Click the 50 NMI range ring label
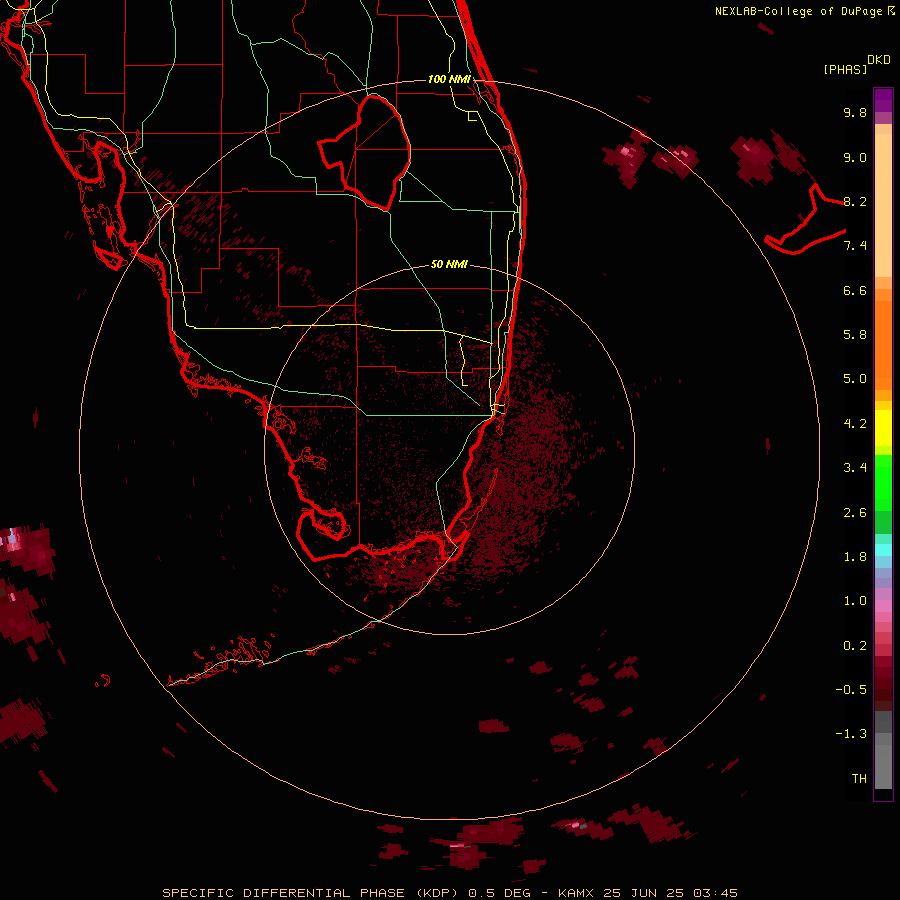The height and width of the screenshot is (900, 900). click(x=449, y=264)
